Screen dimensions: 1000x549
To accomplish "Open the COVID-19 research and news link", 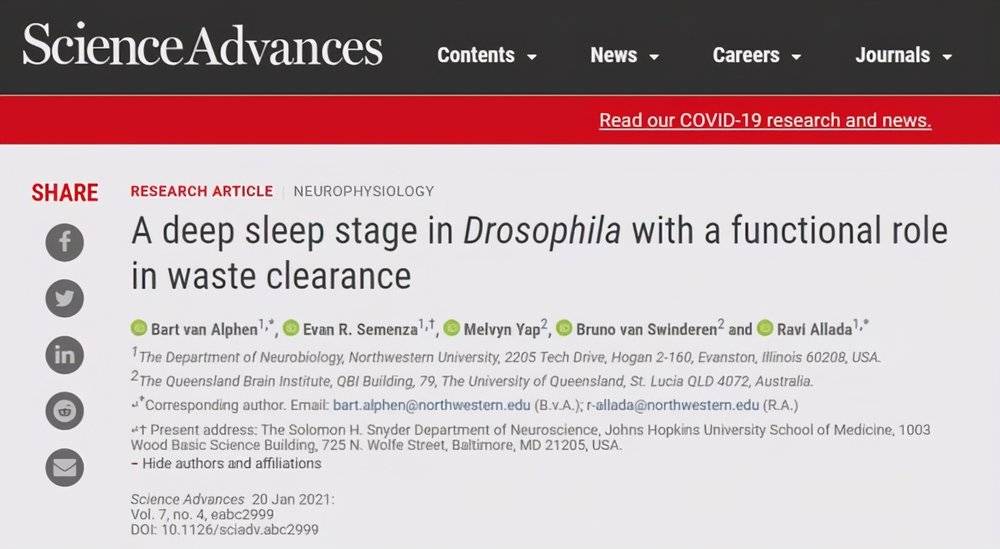I will point(765,120).
